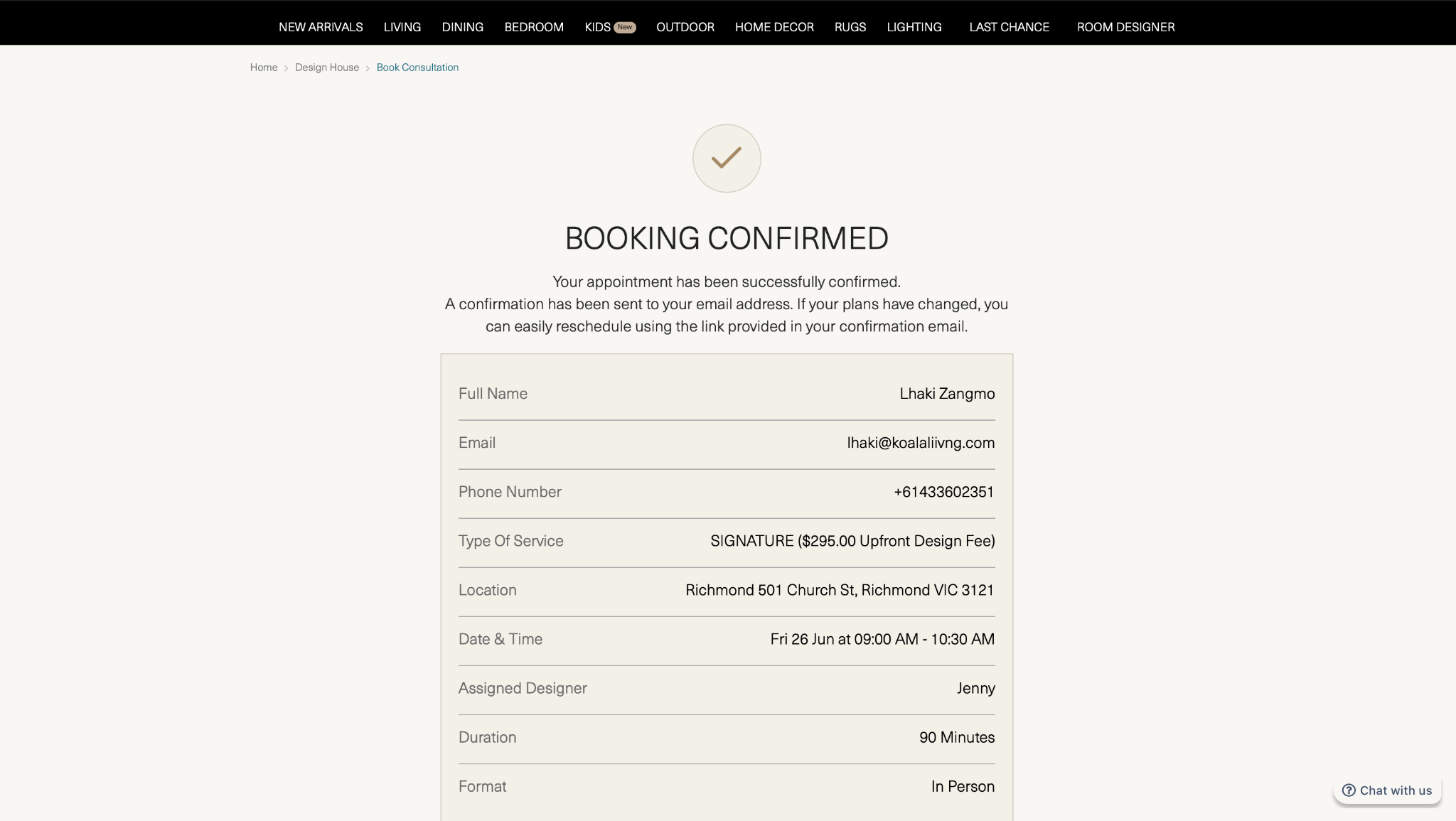Image resolution: width=1456 pixels, height=821 pixels.
Task: Open the Design House breadcrumb link
Action: [x=327, y=68]
